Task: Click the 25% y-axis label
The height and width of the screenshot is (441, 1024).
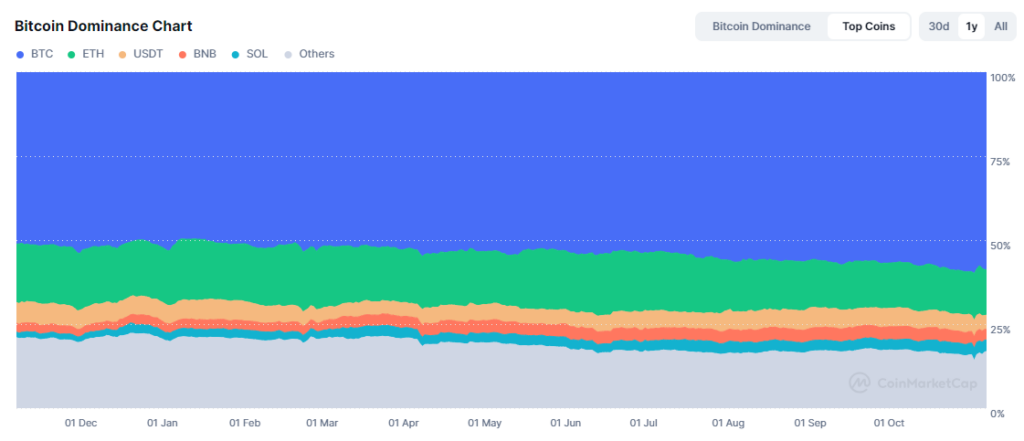Action: point(1000,330)
